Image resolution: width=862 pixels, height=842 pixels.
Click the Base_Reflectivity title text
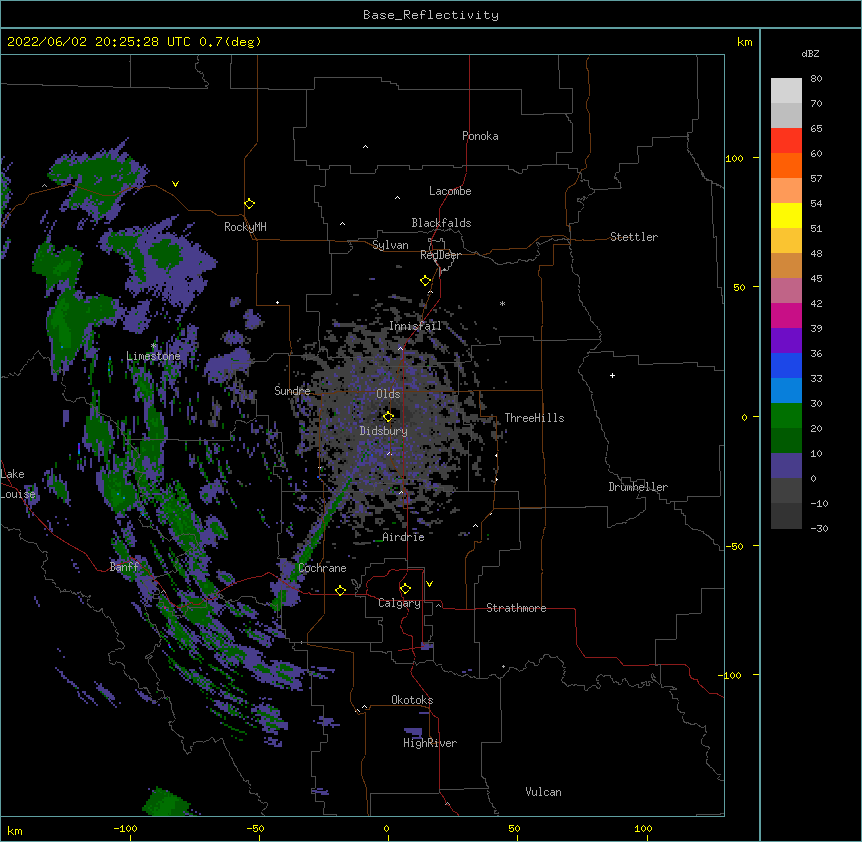point(431,15)
